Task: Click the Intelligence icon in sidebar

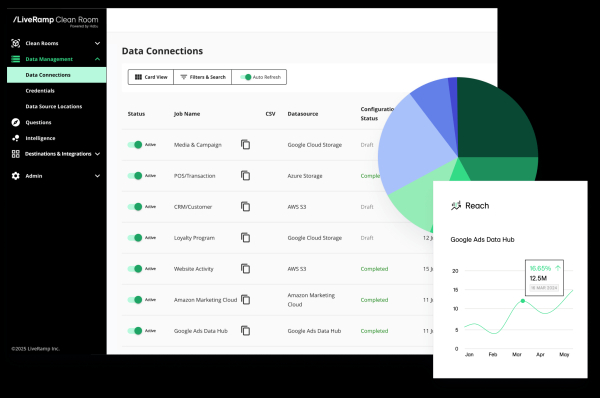Action: [16, 138]
